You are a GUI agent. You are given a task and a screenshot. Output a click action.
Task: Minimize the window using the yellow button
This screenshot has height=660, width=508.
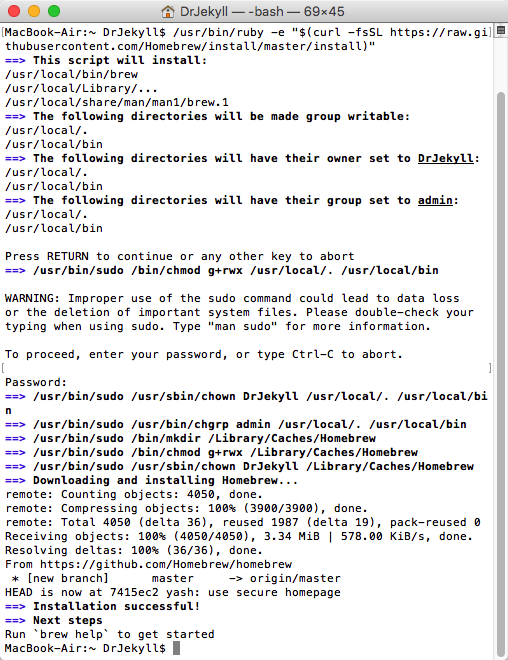[x=34, y=11]
